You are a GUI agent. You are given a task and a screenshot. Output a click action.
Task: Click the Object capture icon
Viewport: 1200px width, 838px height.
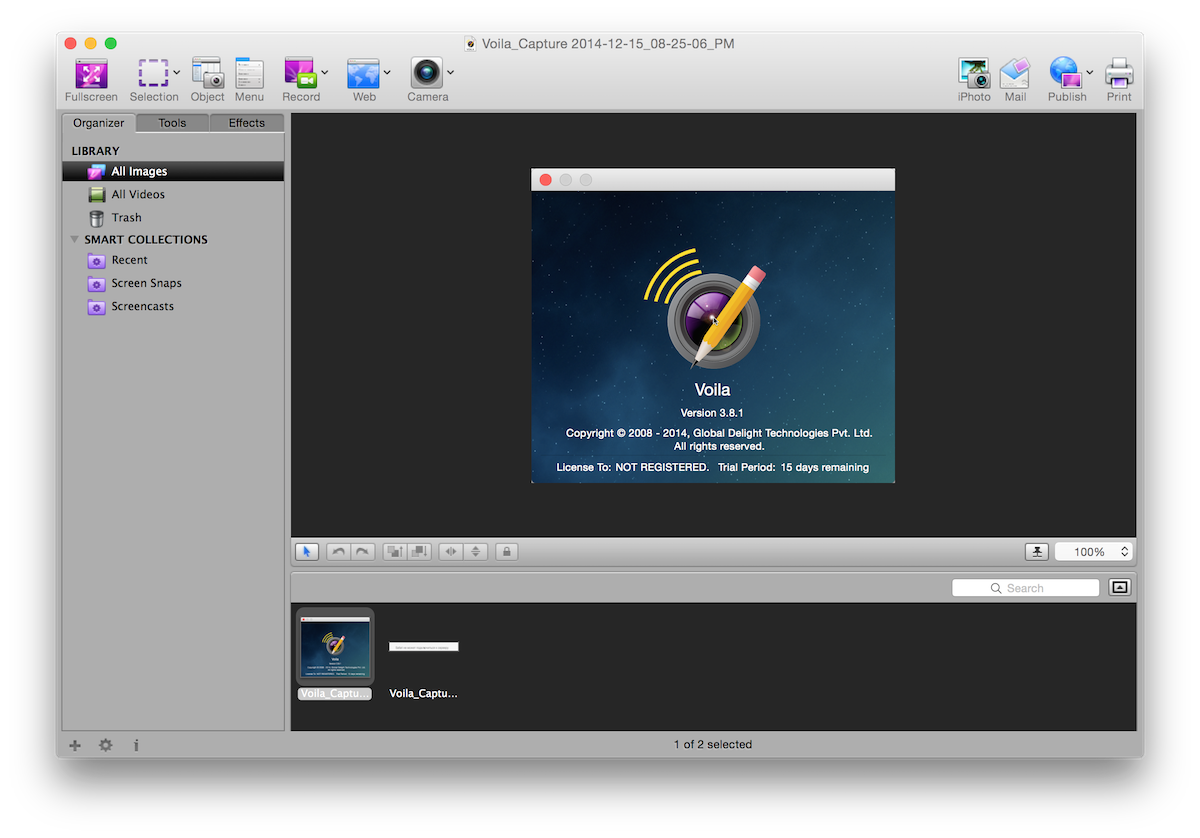(x=207, y=73)
